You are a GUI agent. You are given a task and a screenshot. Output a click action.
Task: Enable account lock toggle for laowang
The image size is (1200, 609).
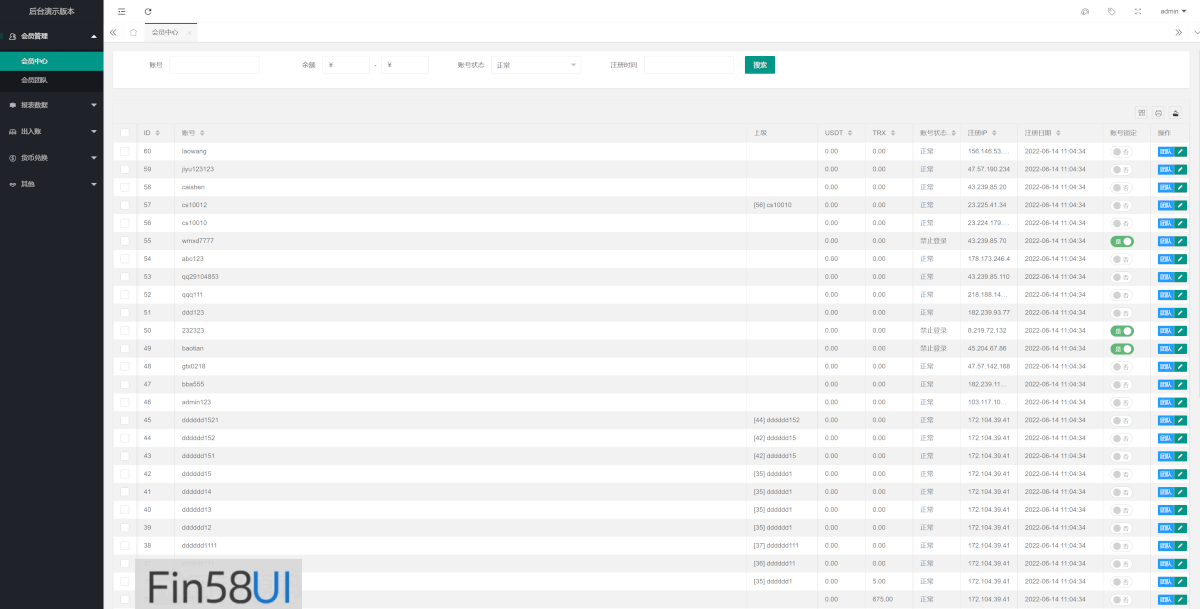1121,151
